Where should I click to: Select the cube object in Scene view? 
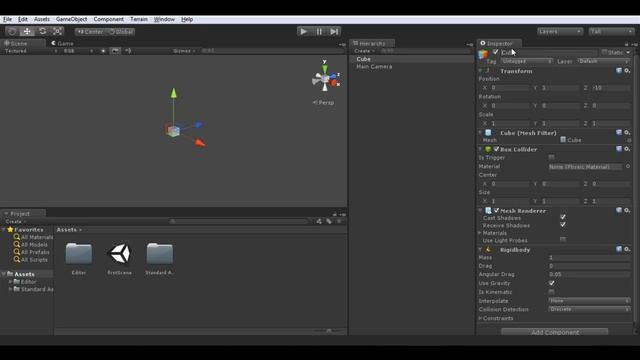[173, 131]
